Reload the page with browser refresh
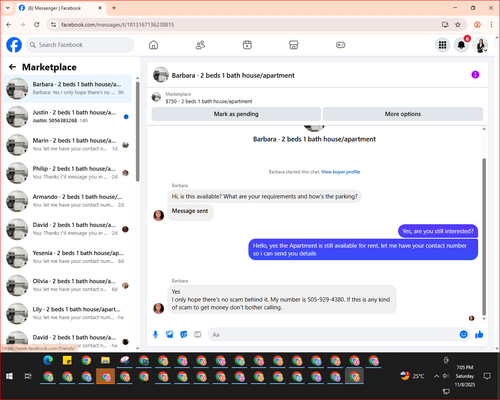Viewport: 500px width, 400px height. pyautogui.click(x=37, y=25)
